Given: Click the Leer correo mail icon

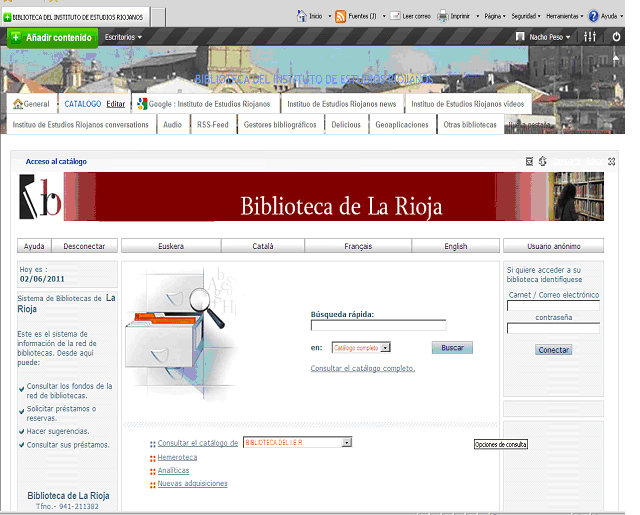Looking at the screenshot, I should point(395,16).
